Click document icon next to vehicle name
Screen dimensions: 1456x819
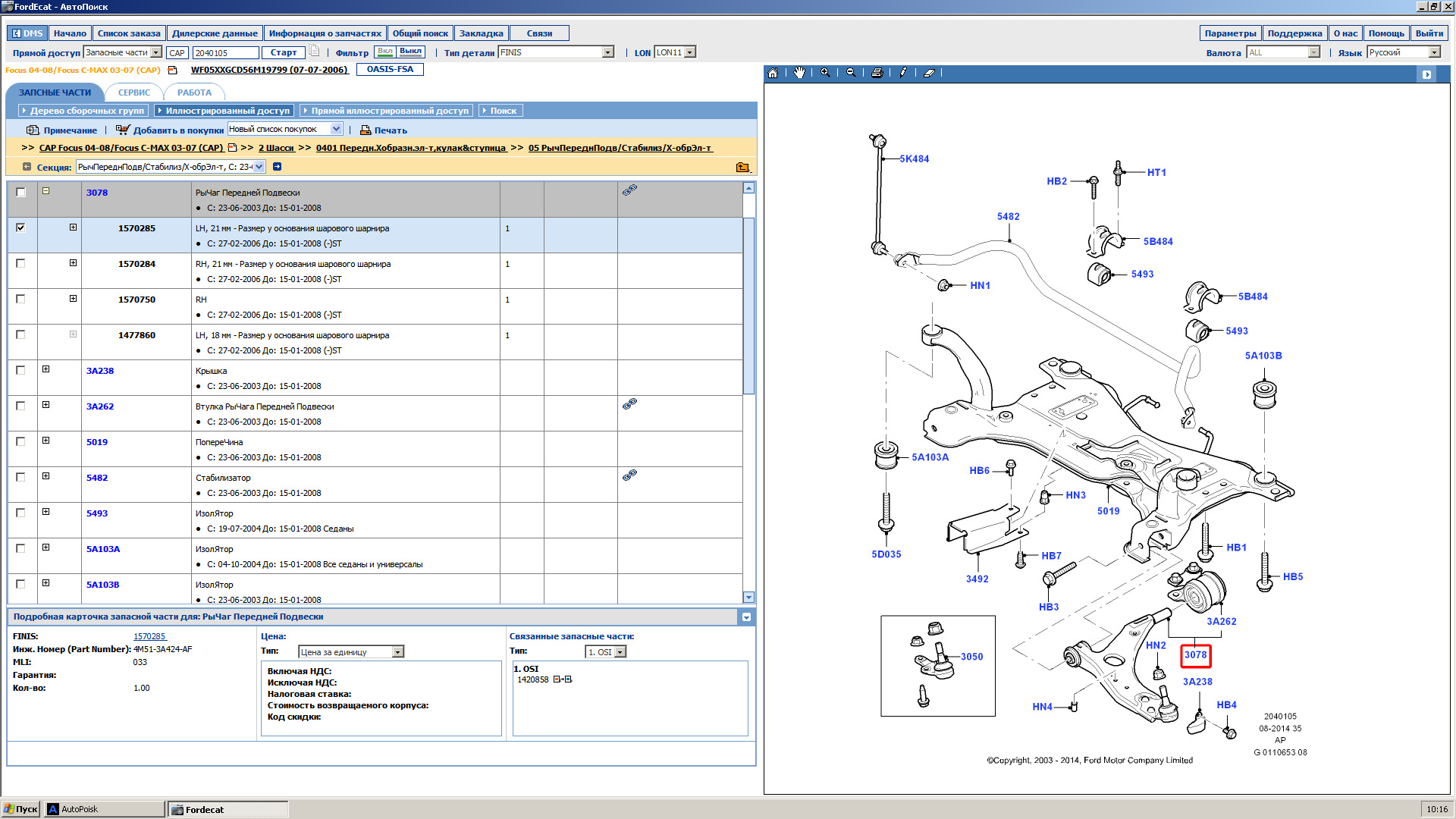[172, 70]
